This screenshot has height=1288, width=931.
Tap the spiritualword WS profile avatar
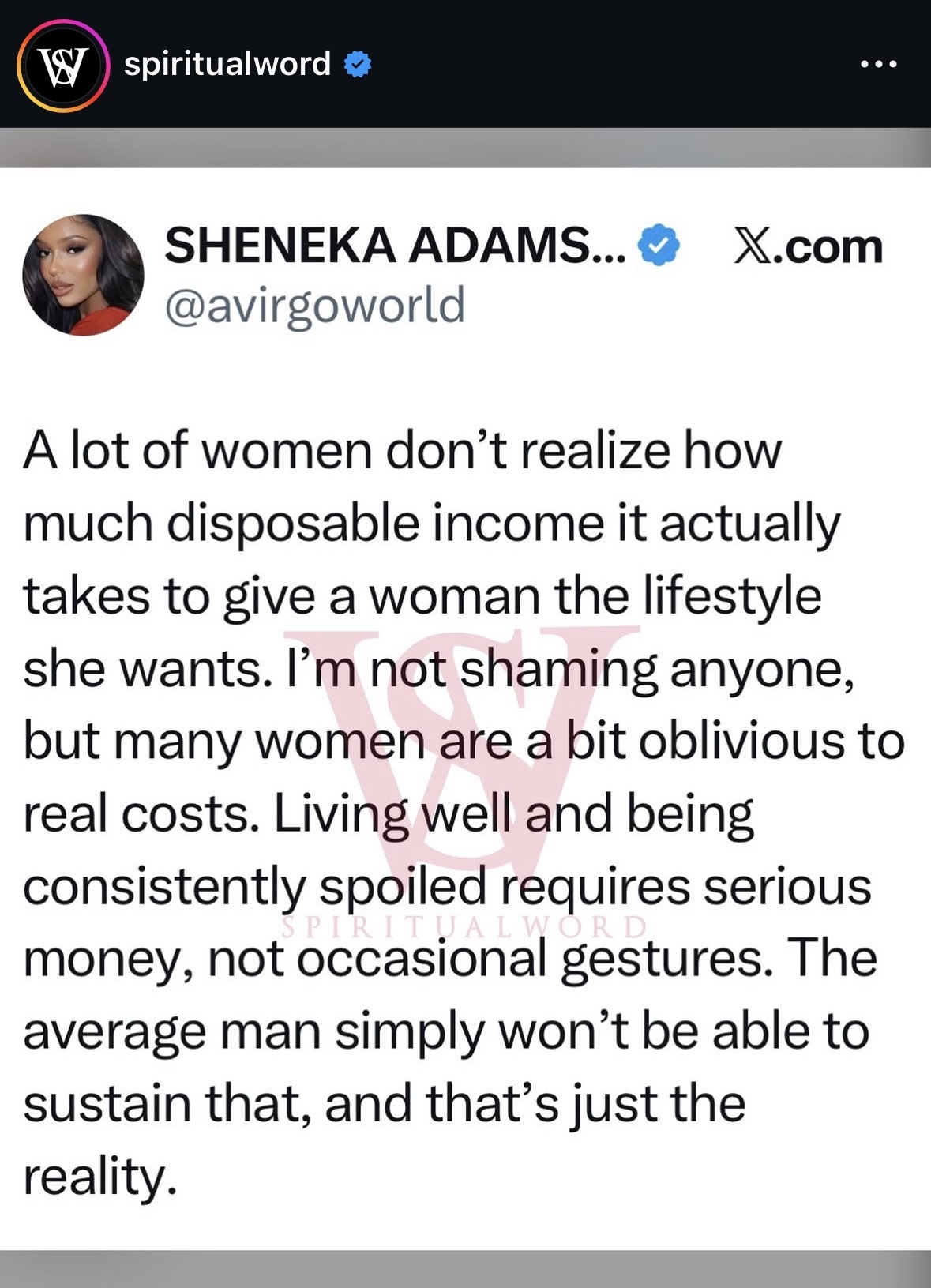(x=62, y=66)
